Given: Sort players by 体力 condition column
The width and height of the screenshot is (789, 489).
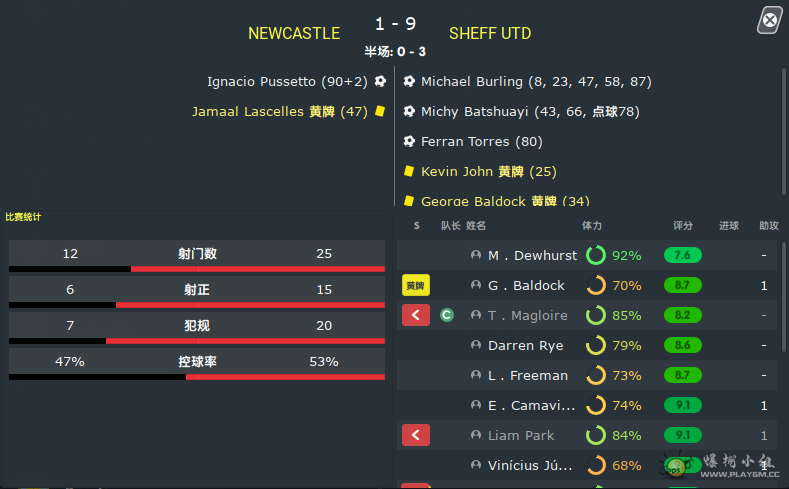Looking at the screenshot, I should pyautogui.click(x=592, y=225).
